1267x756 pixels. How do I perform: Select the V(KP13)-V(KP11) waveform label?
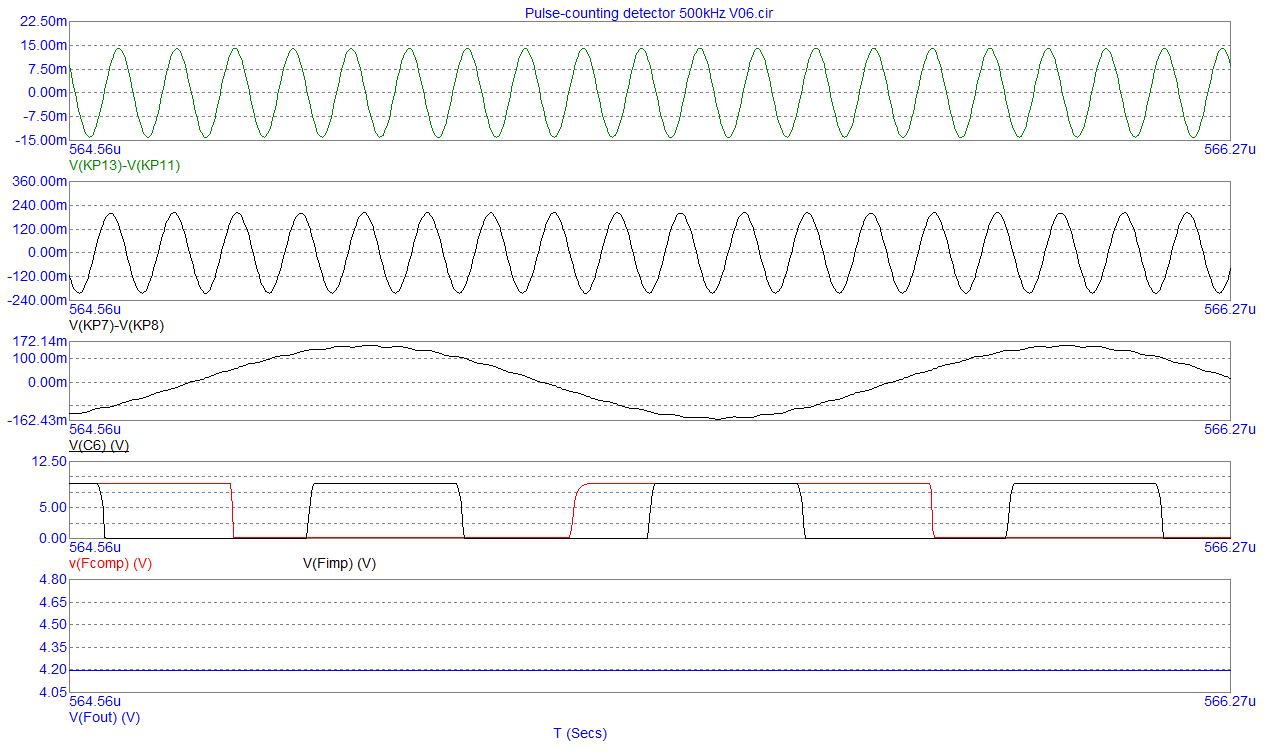click(x=124, y=165)
